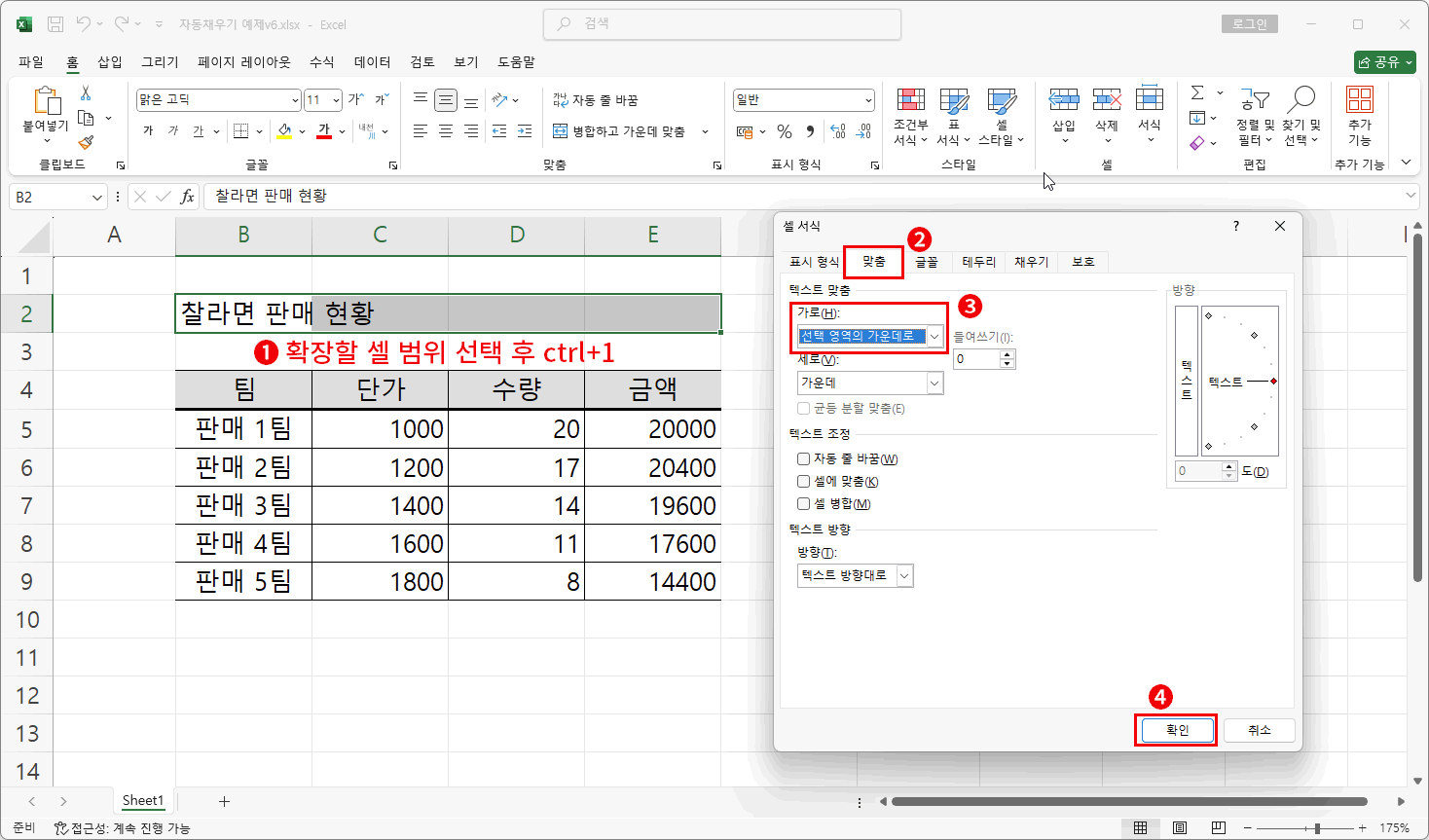This screenshot has height=840, width=1429.
Task: Increase font size in ribbon
Action: click(x=356, y=99)
